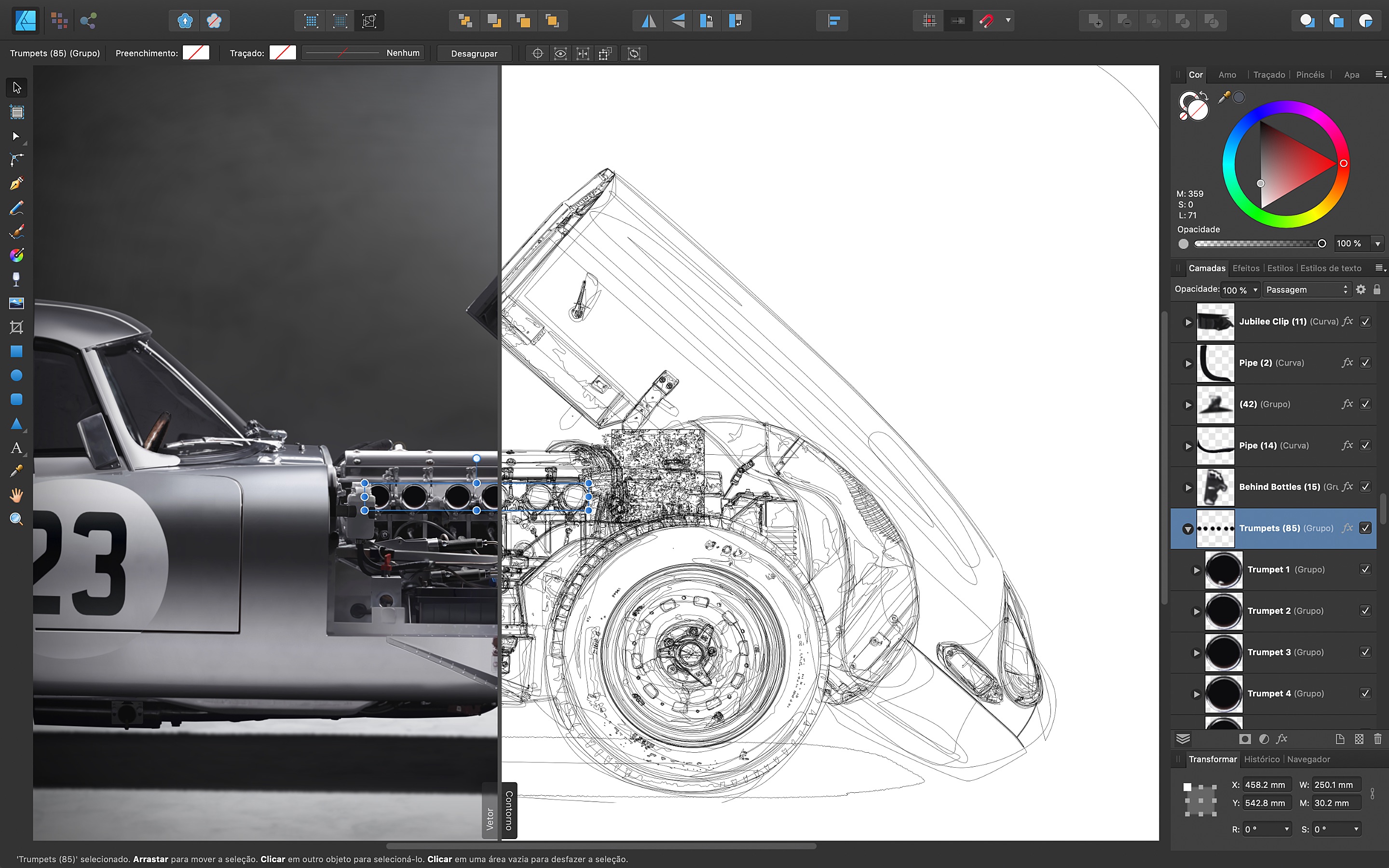The height and width of the screenshot is (868, 1389).
Task: Open Layer Effects fx button at panel bottom
Action: pyautogui.click(x=1282, y=739)
